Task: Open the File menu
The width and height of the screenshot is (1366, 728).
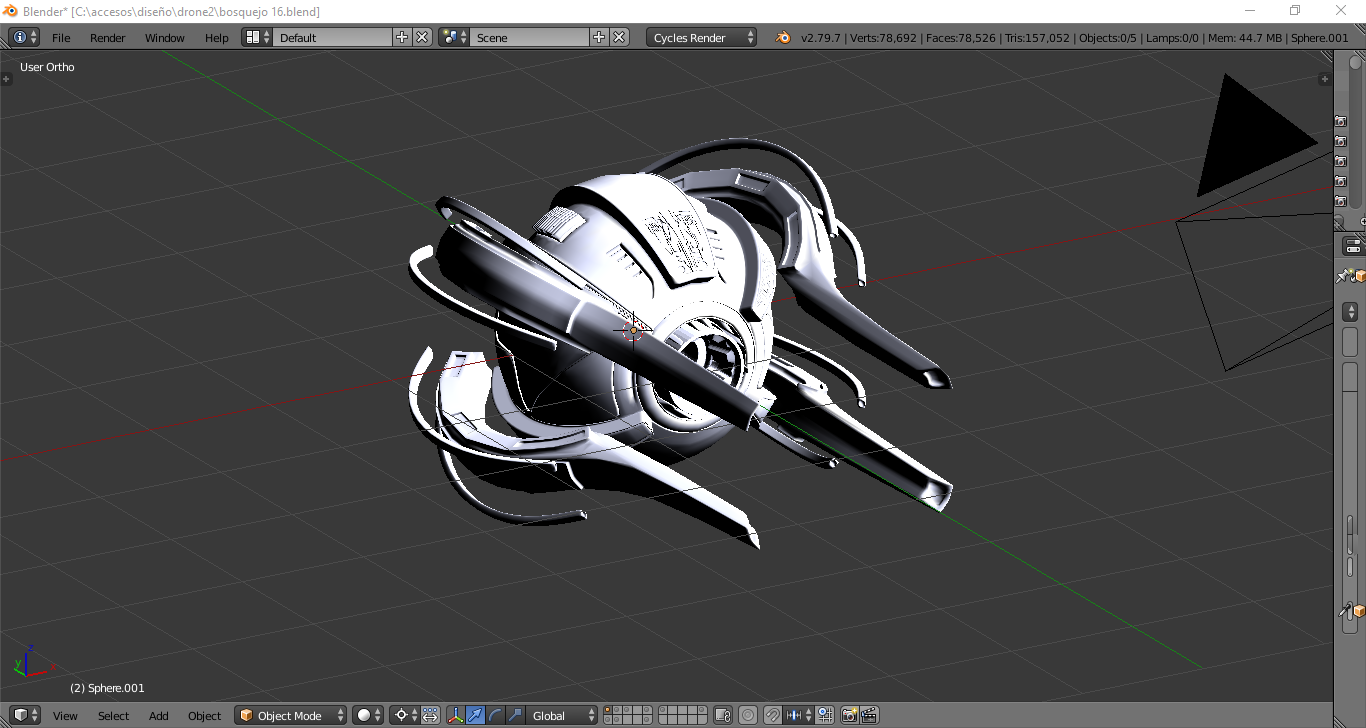Action: coord(61,38)
